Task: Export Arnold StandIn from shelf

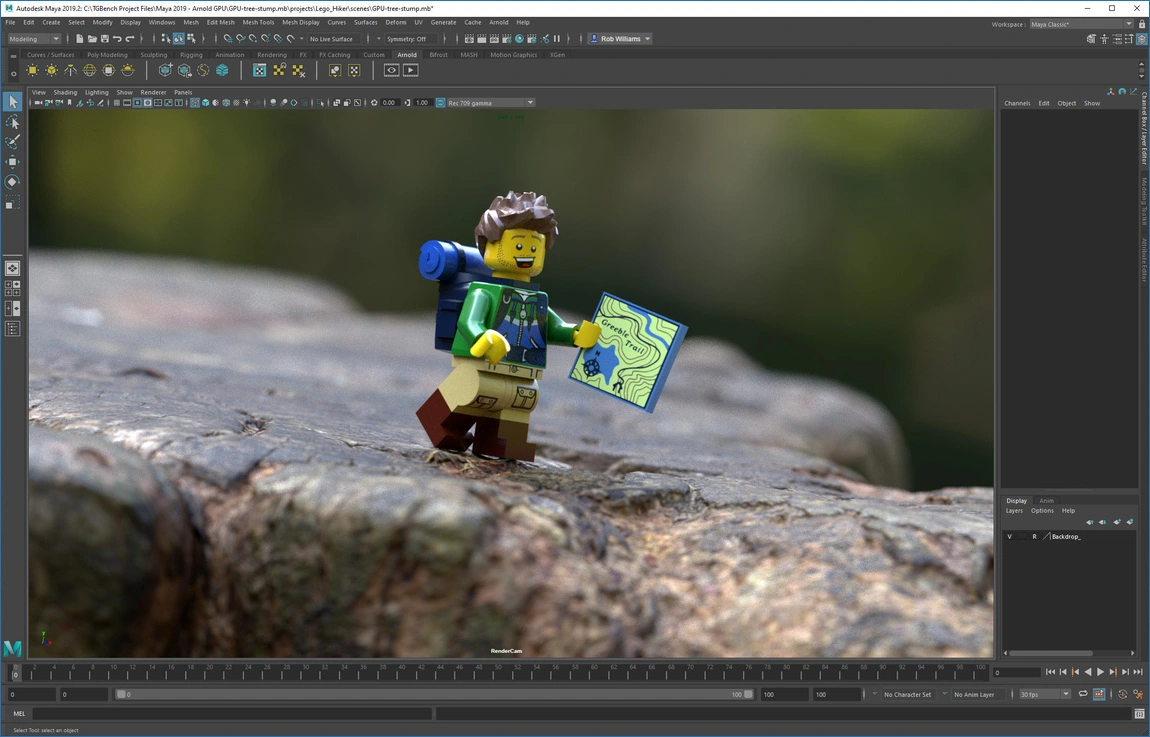Action: coord(184,70)
